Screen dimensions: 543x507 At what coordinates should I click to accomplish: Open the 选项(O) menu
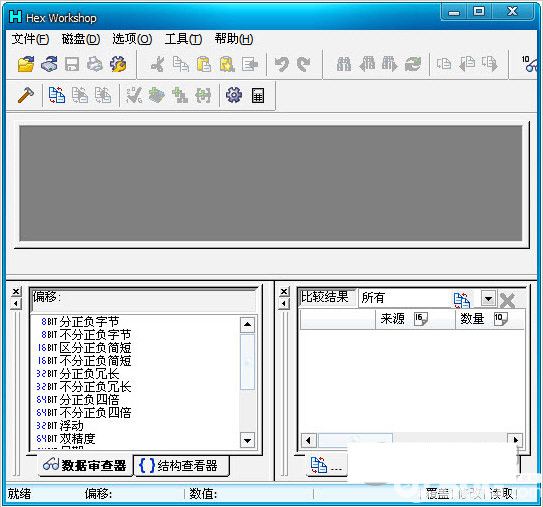tap(132, 39)
